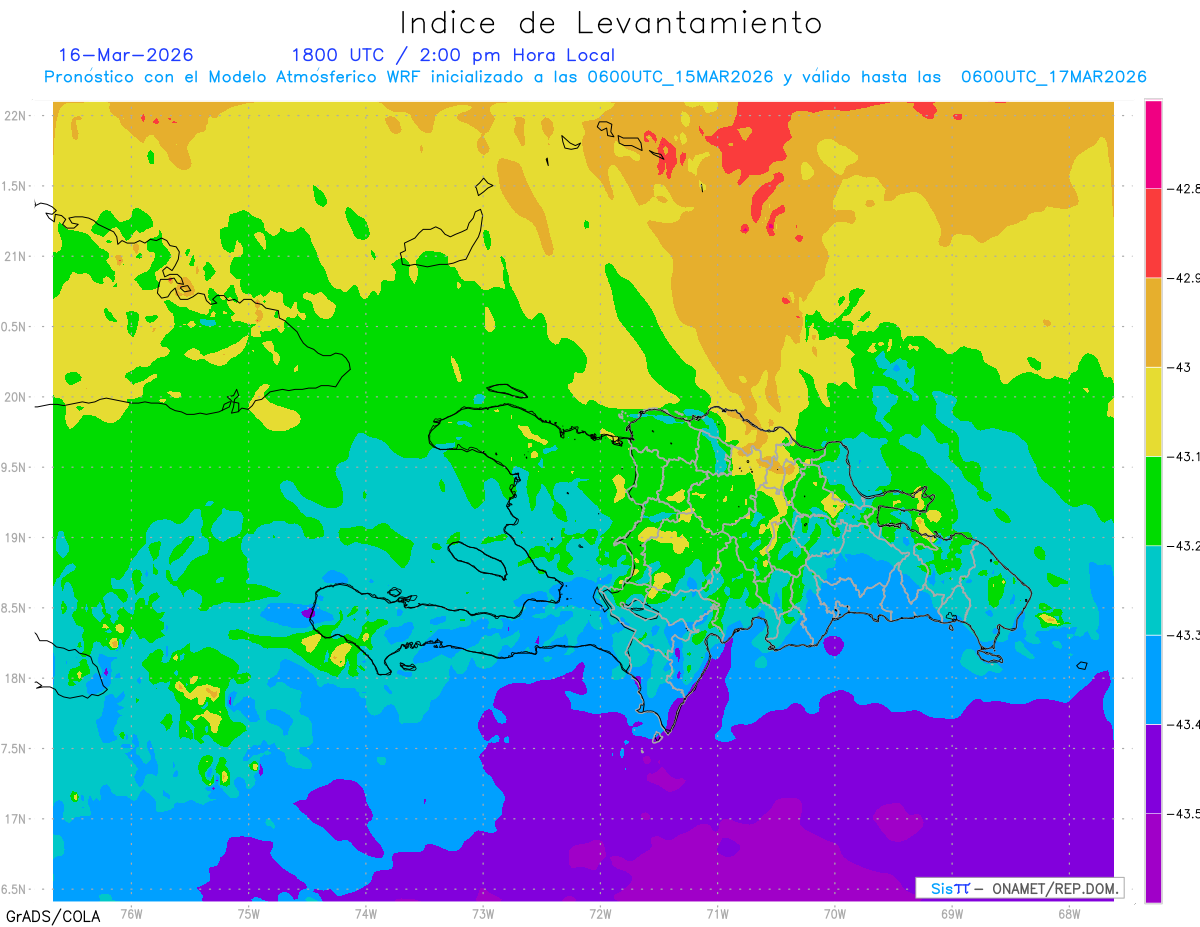Click the '73W' longitude label
Image resolution: width=1200 pixels, height=927 pixels.
pyautogui.click(x=483, y=913)
